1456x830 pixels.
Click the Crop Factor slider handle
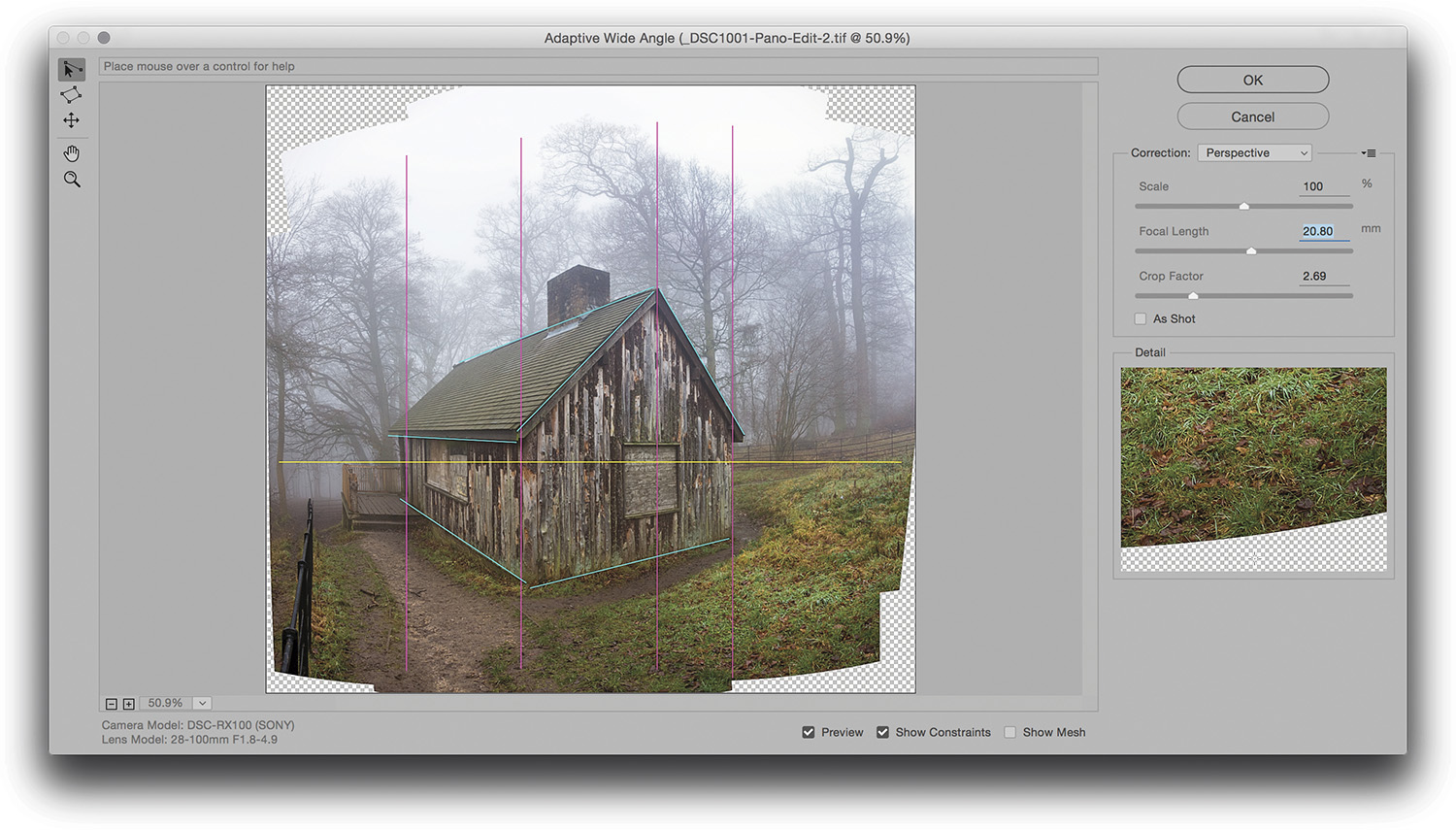(1193, 295)
